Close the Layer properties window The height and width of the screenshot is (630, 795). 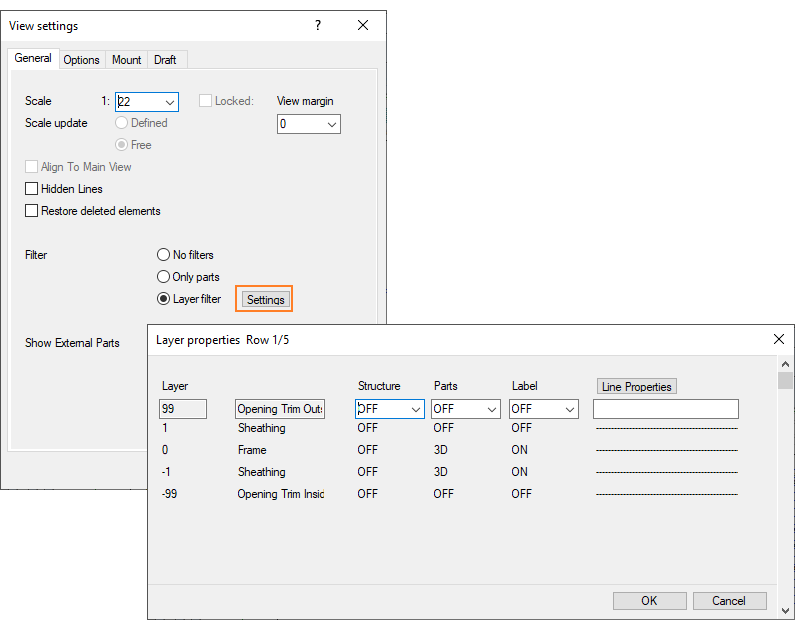[x=779, y=340]
